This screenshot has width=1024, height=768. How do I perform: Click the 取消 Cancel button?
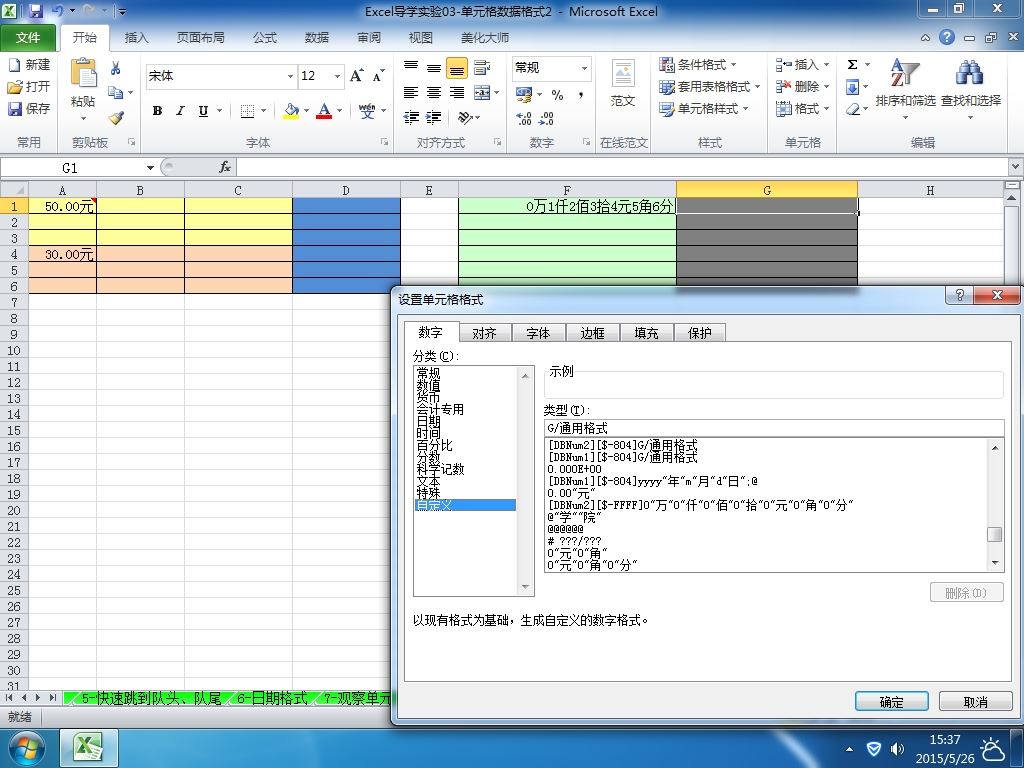(975, 701)
